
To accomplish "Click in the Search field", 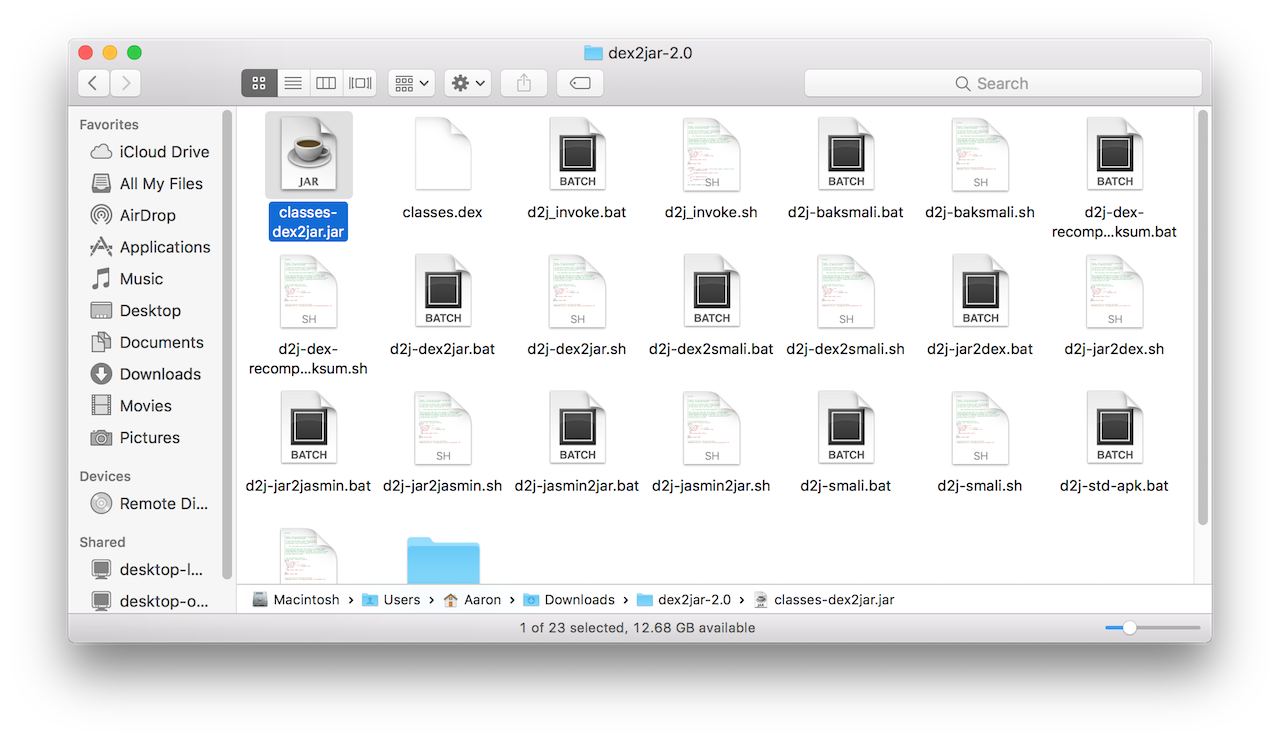I will pos(1002,83).
